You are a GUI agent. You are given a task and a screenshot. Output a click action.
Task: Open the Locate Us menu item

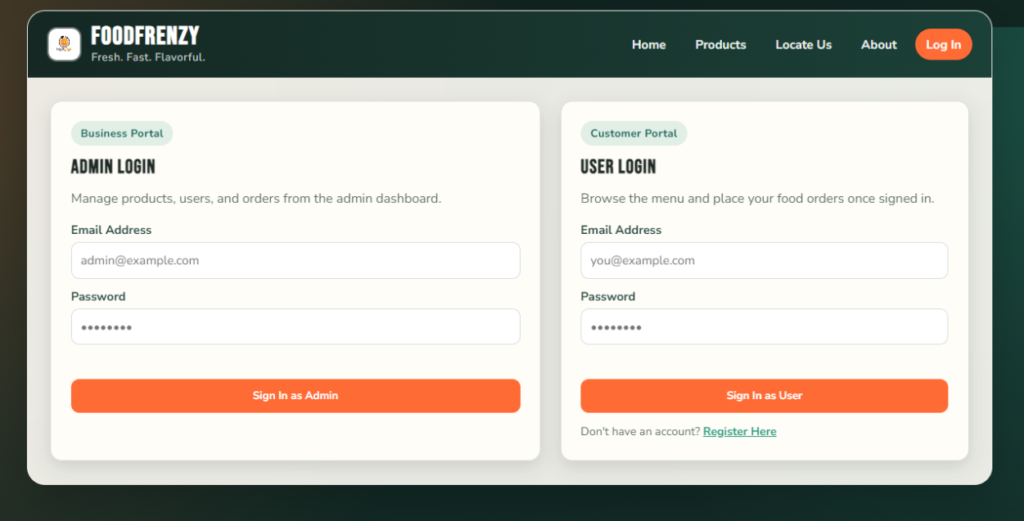point(803,44)
